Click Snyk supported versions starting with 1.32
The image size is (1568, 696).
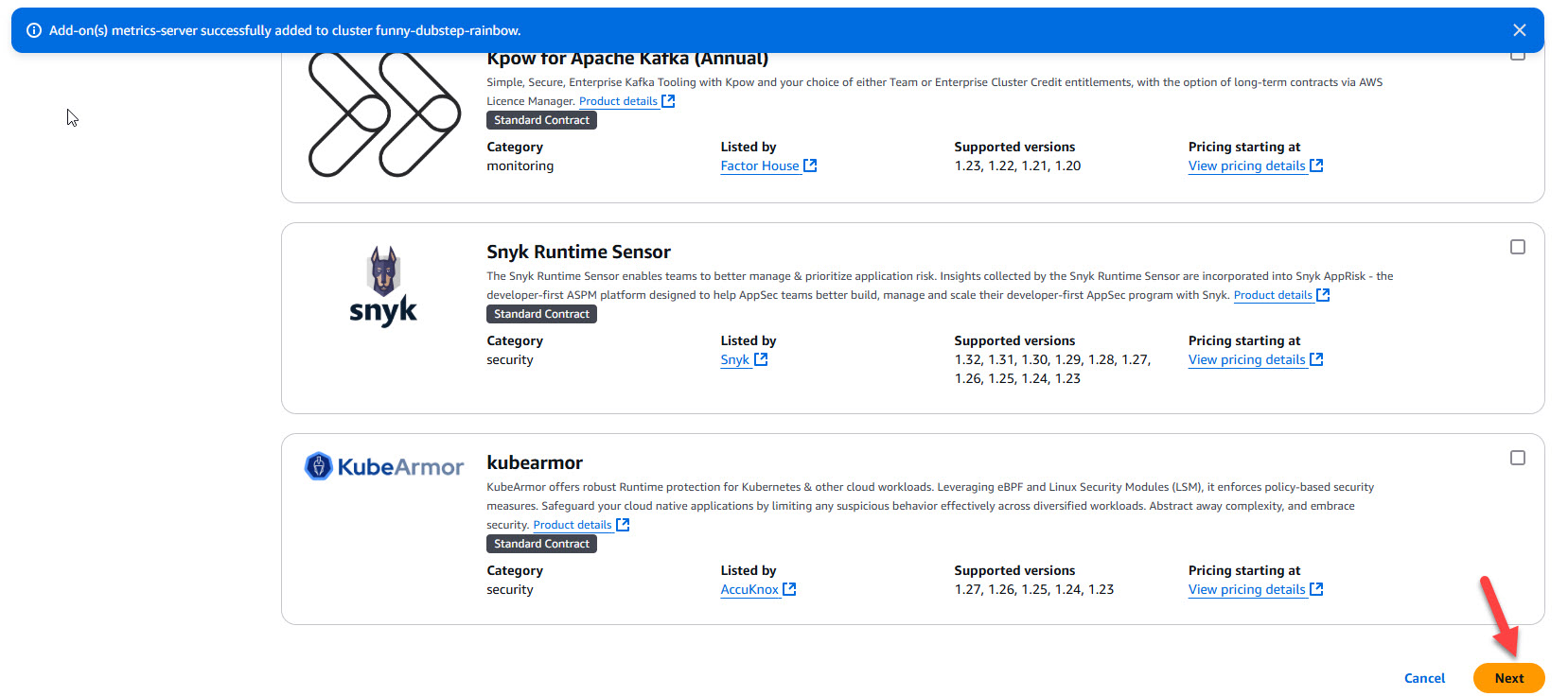(x=1052, y=369)
